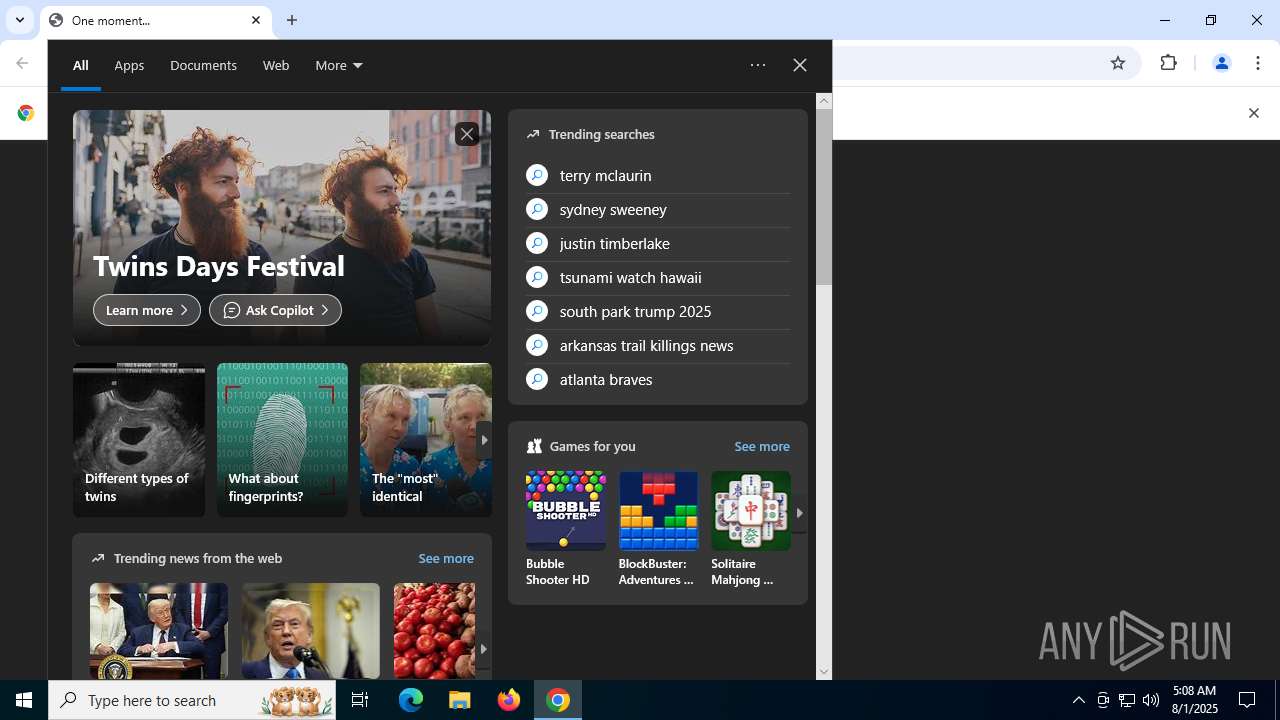Click the search icon beside tsunami watch hawaii

coord(537,277)
